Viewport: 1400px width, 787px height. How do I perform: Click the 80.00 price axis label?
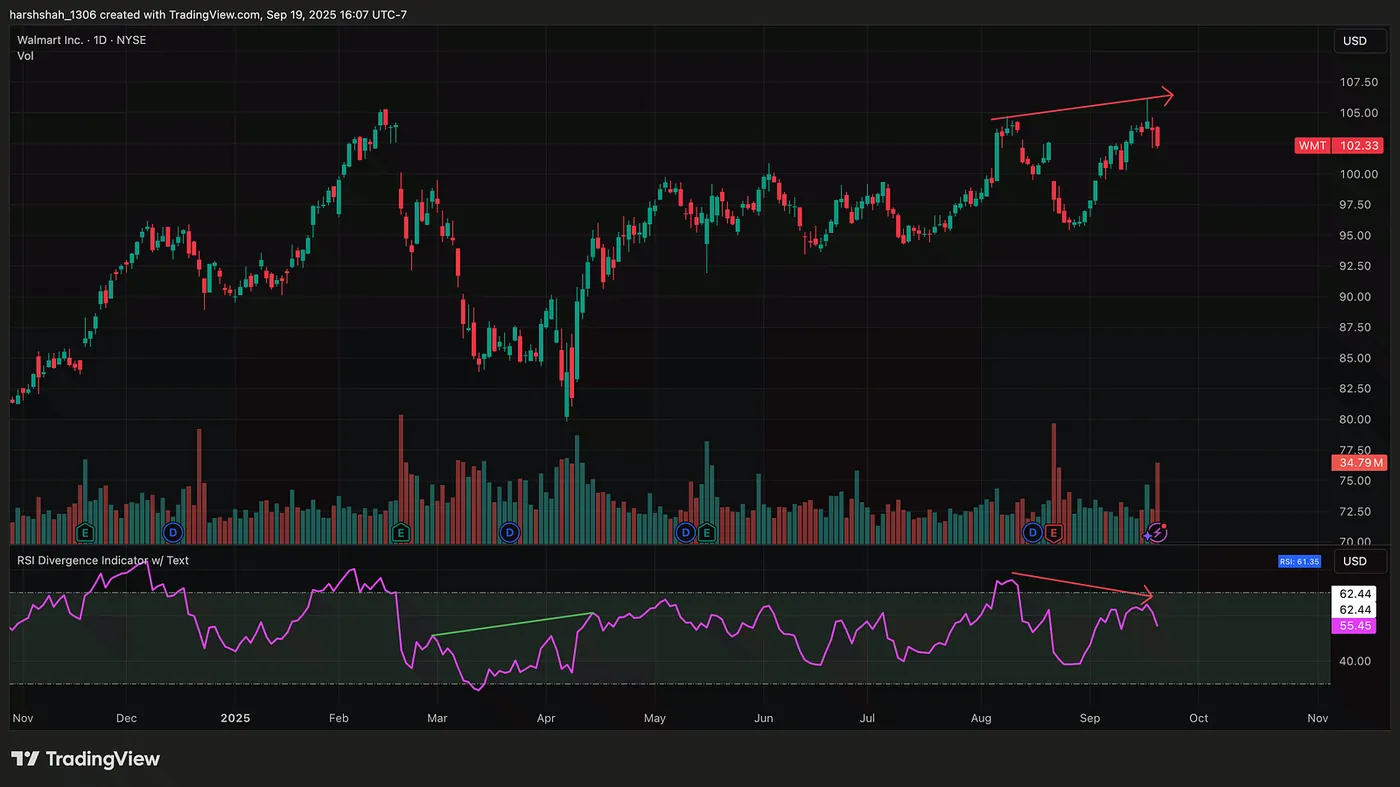pyautogui.click(x=1358, y=420)
